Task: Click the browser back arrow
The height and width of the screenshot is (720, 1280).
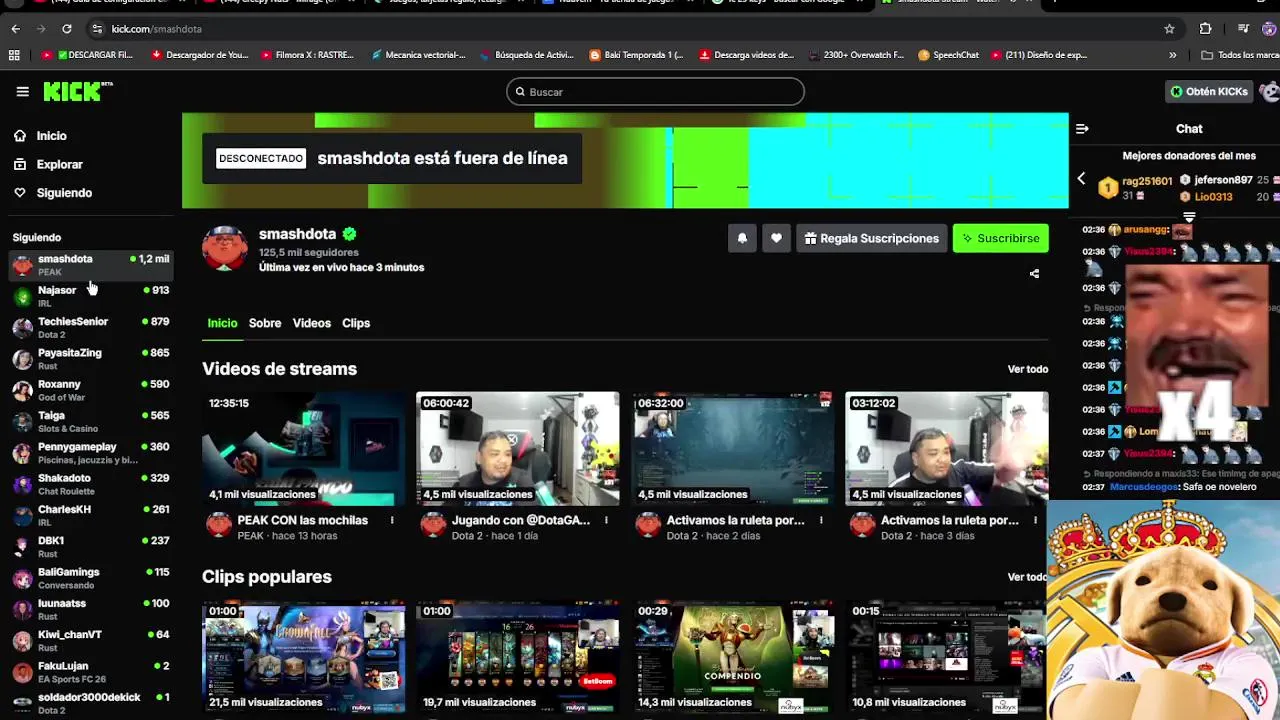Action: coord(15,29)
